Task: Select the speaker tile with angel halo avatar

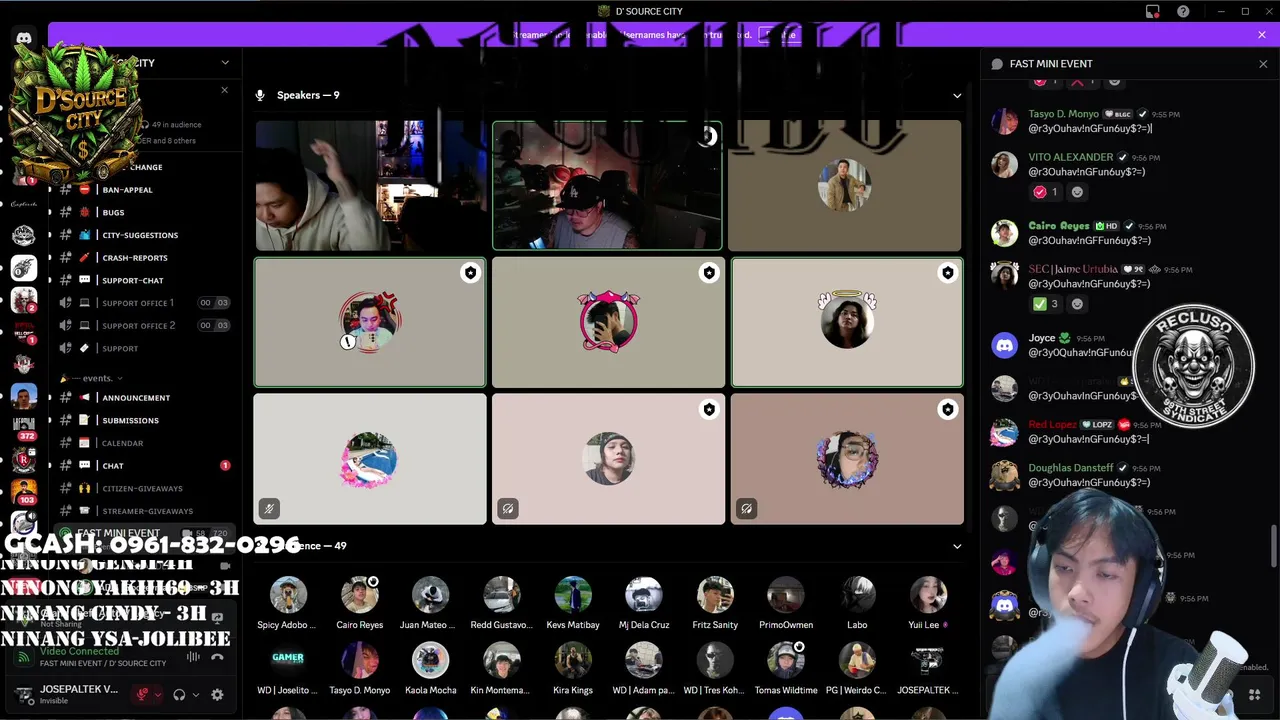Action: 847,322
